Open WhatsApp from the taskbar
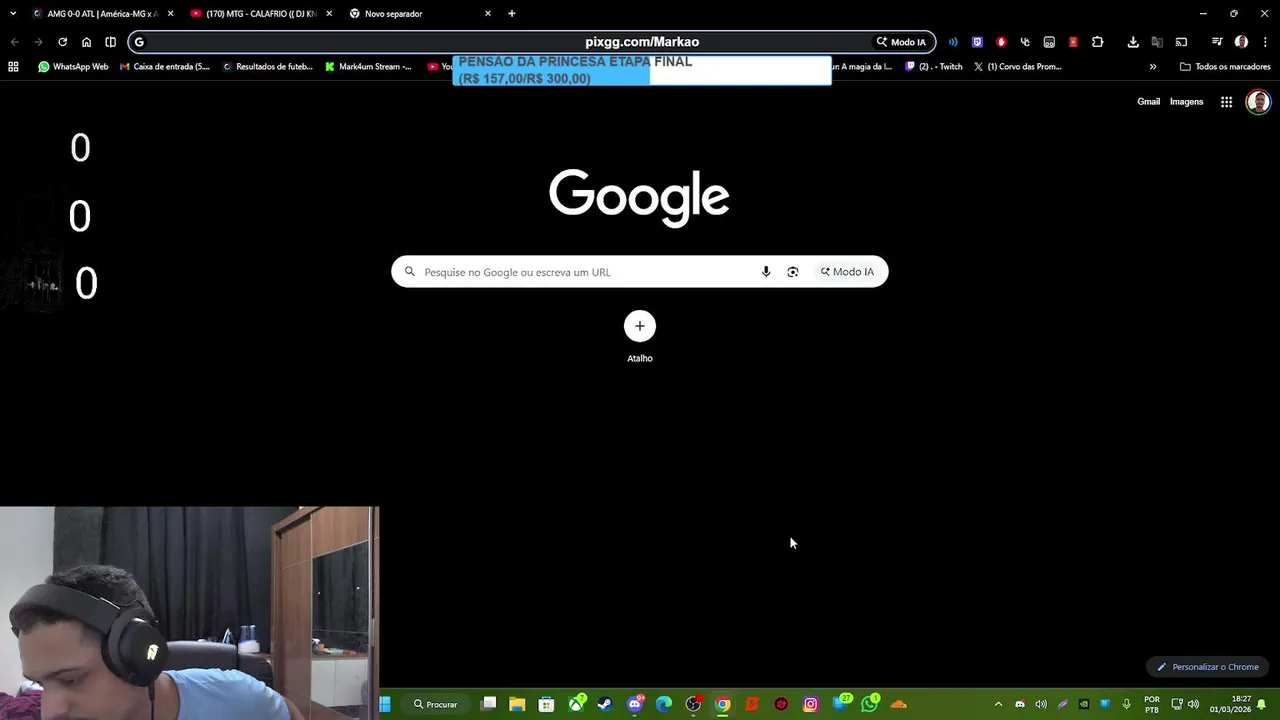 pos(870,704)
